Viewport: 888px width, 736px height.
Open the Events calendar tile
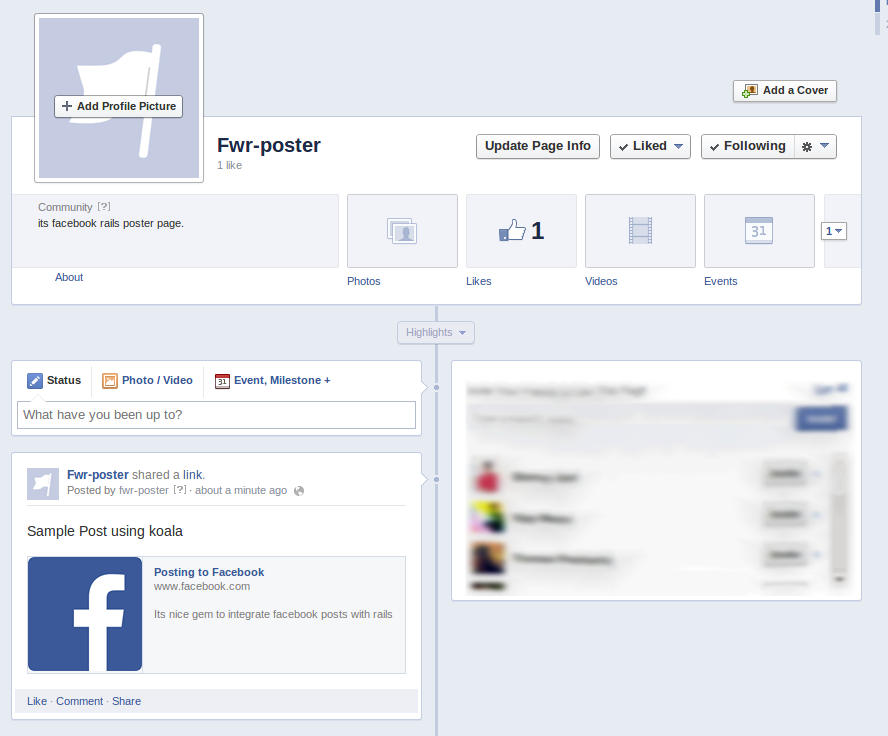coord(759,231)
